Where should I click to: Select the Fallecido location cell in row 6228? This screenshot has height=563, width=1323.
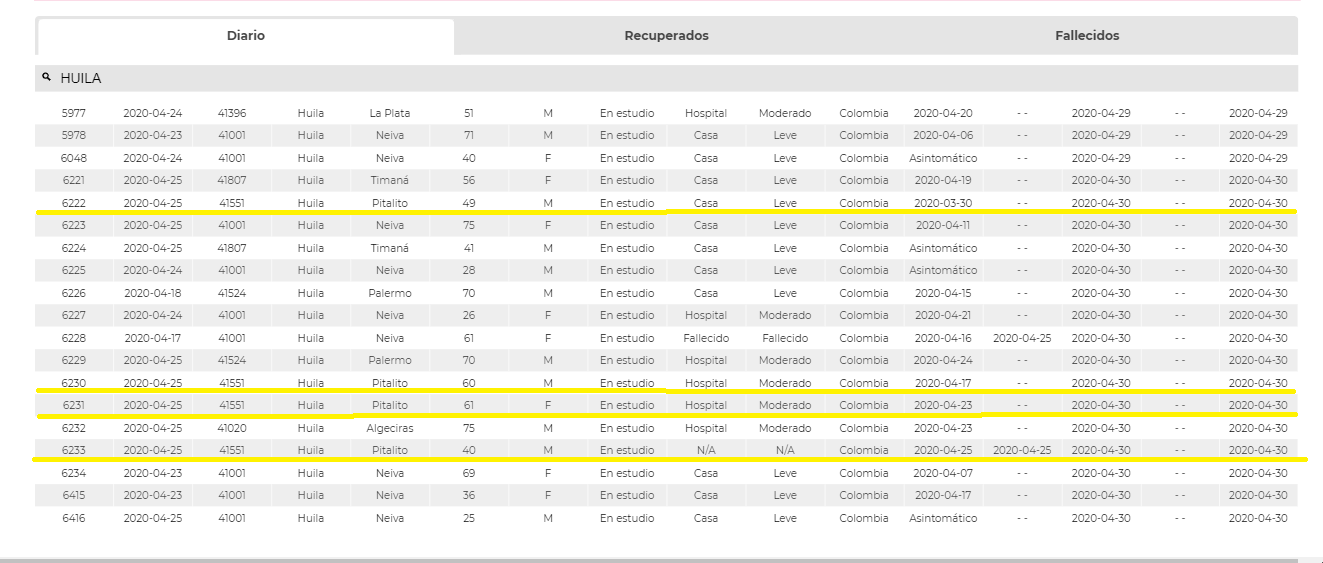click(706, 338)
